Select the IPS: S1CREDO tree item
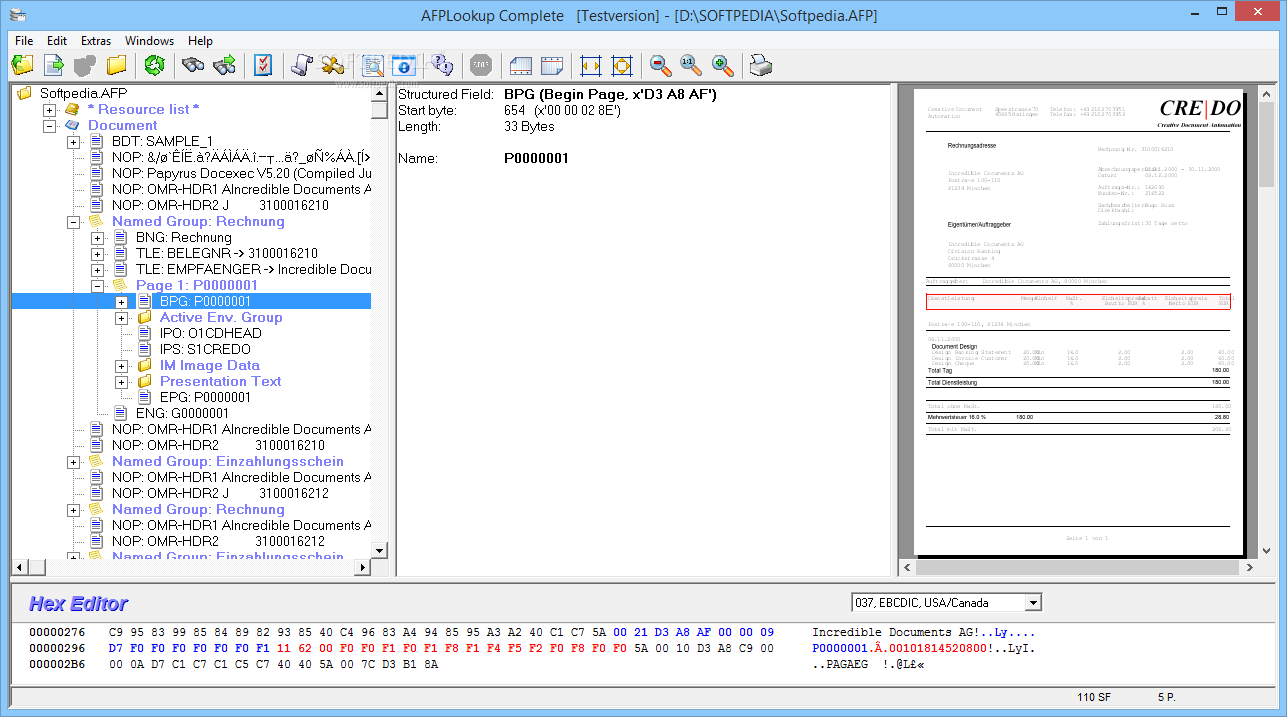 (x=205, y=349)
